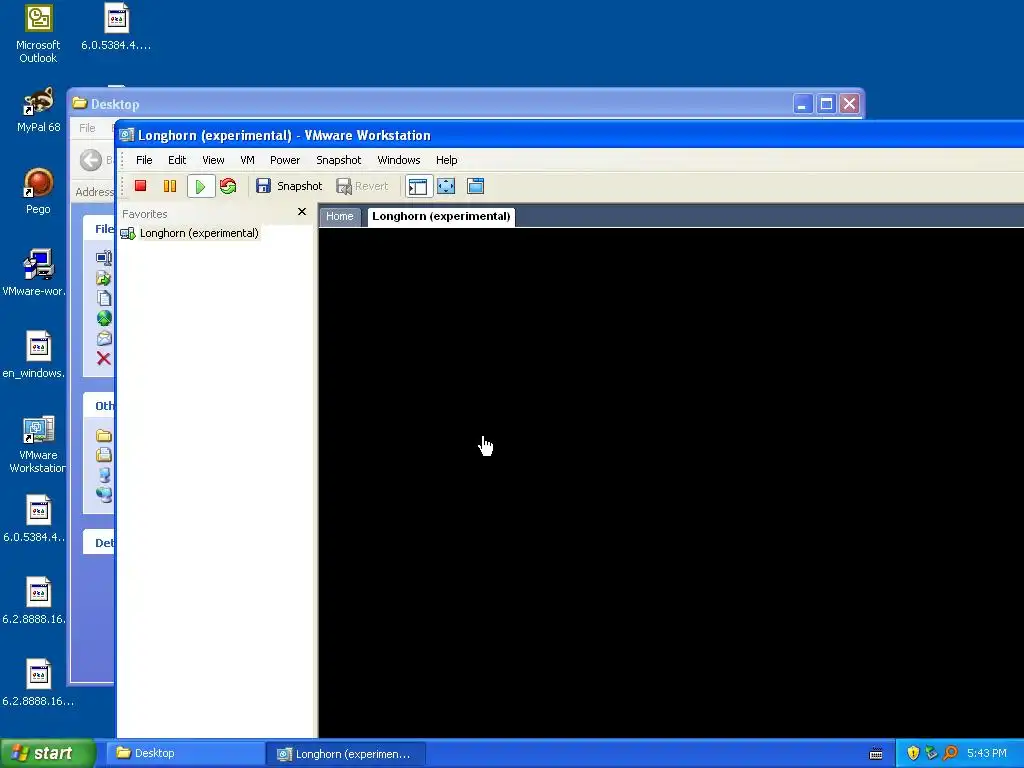Select the upper 6.2.8888.16 desktop file
1024x768 pixels.
point(36,601)
